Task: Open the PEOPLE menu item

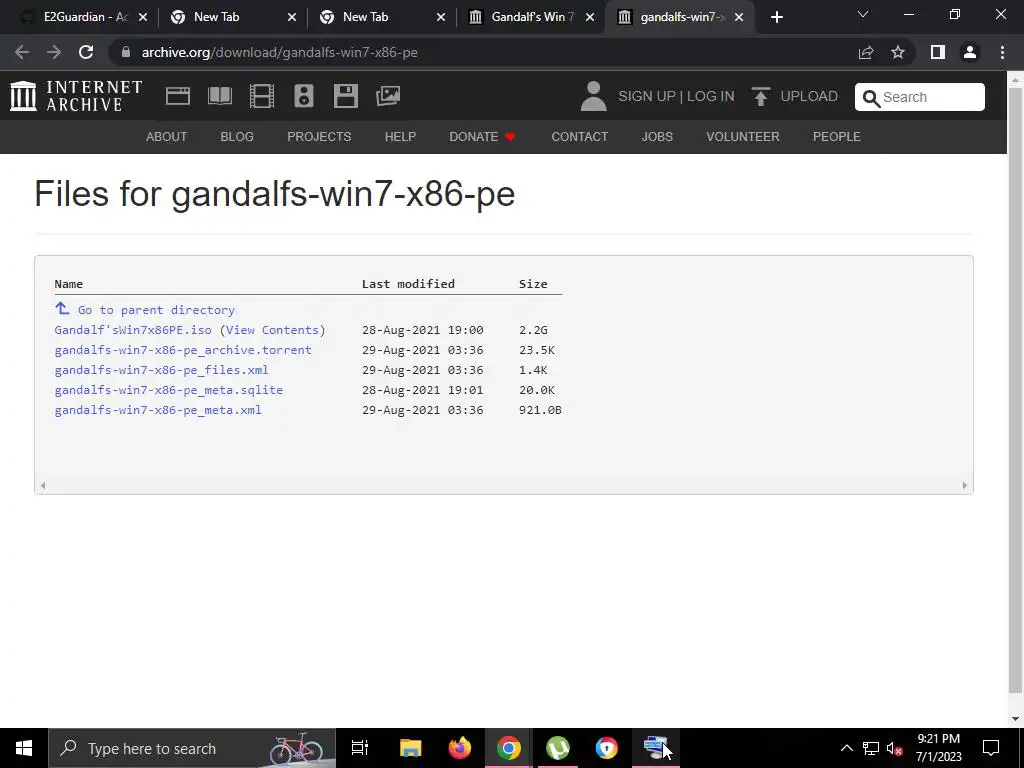Action: coord(837,136)
